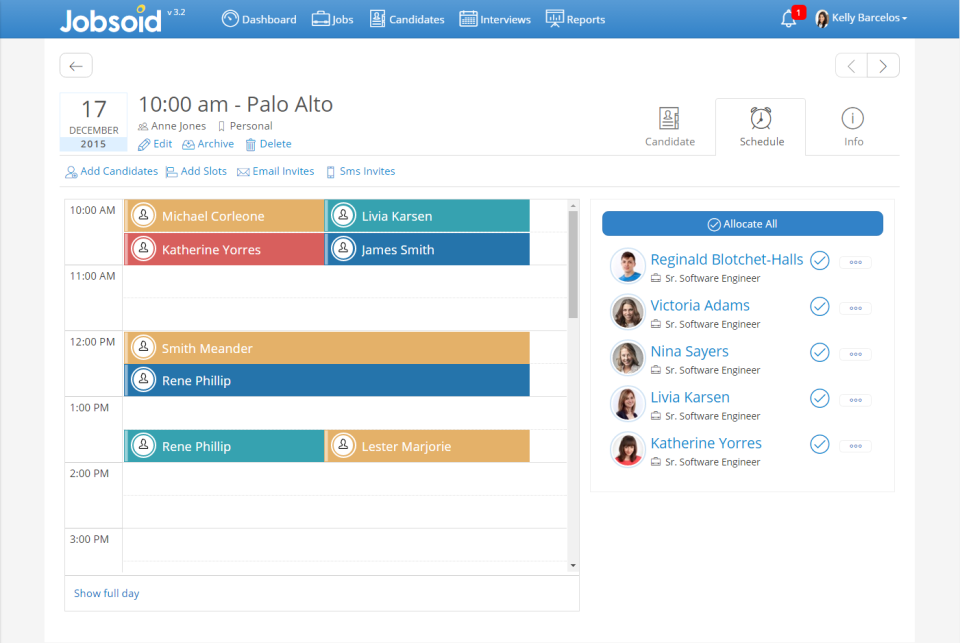Click the person icon on 12 PM Rene Phillip slot
Viewport: 960px width, 643px height.
coord(143,380)
